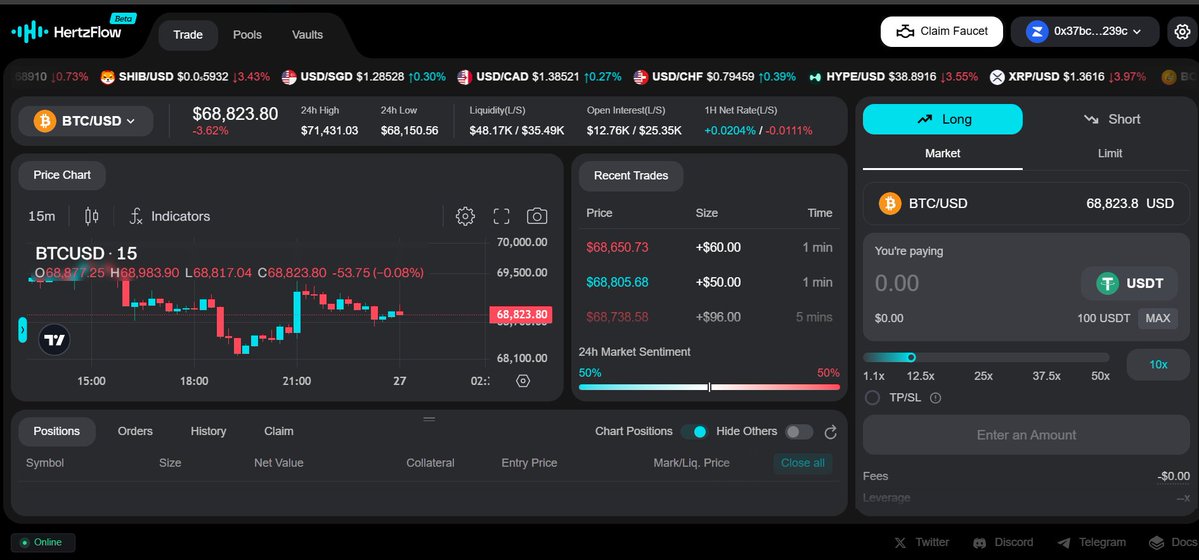Click the 50x leverage label
The image size is (1199, 560).
1100,376
